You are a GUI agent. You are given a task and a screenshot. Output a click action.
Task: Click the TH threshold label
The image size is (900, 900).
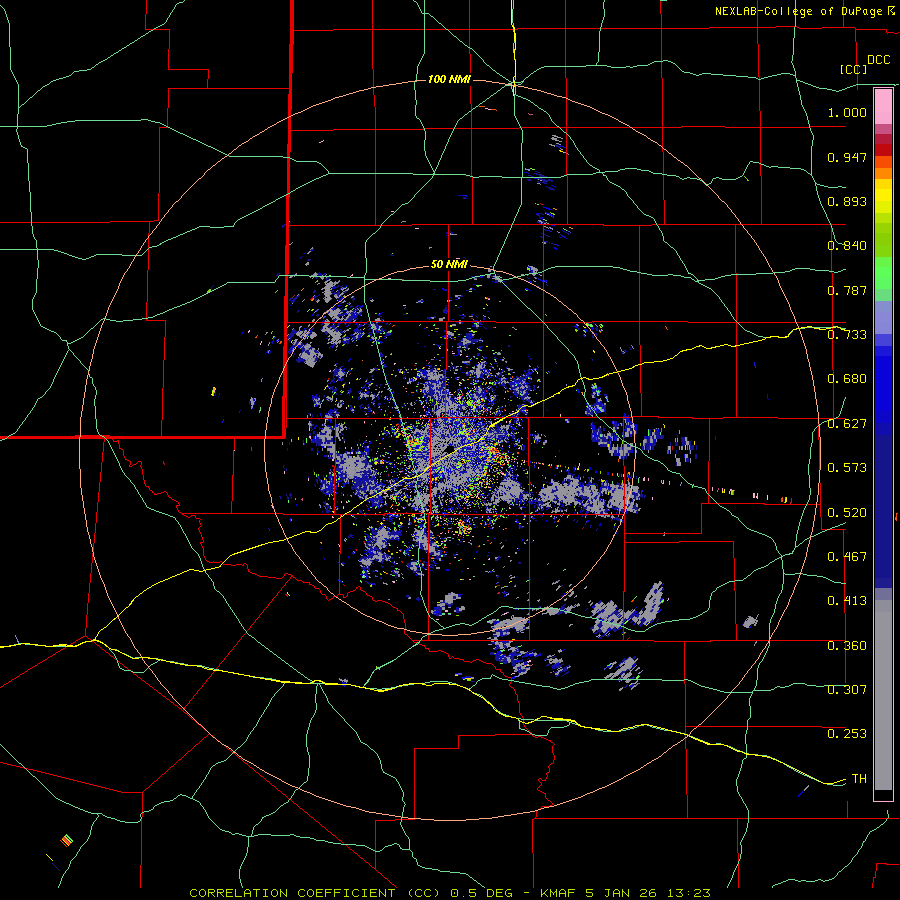[x=859, y=779]
